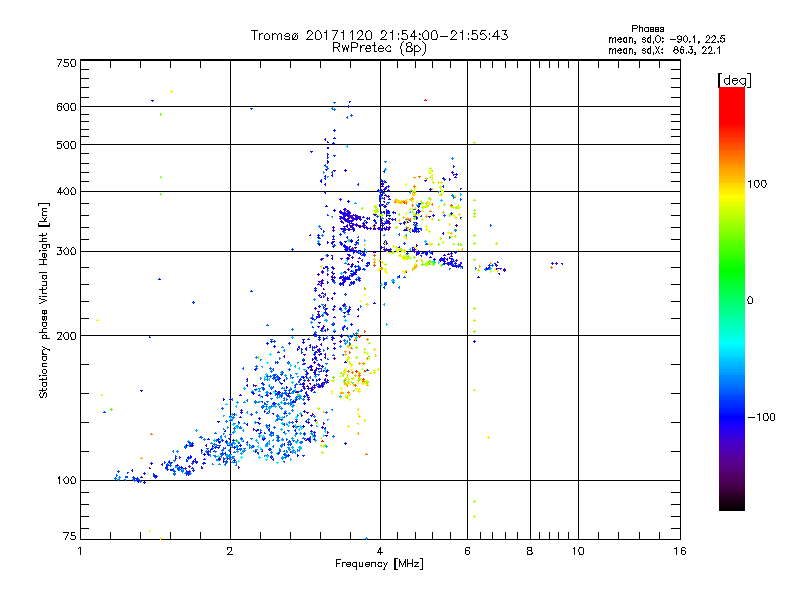Click the '750' virtual height axis label
Screen dimensions: 800x600
66,63
